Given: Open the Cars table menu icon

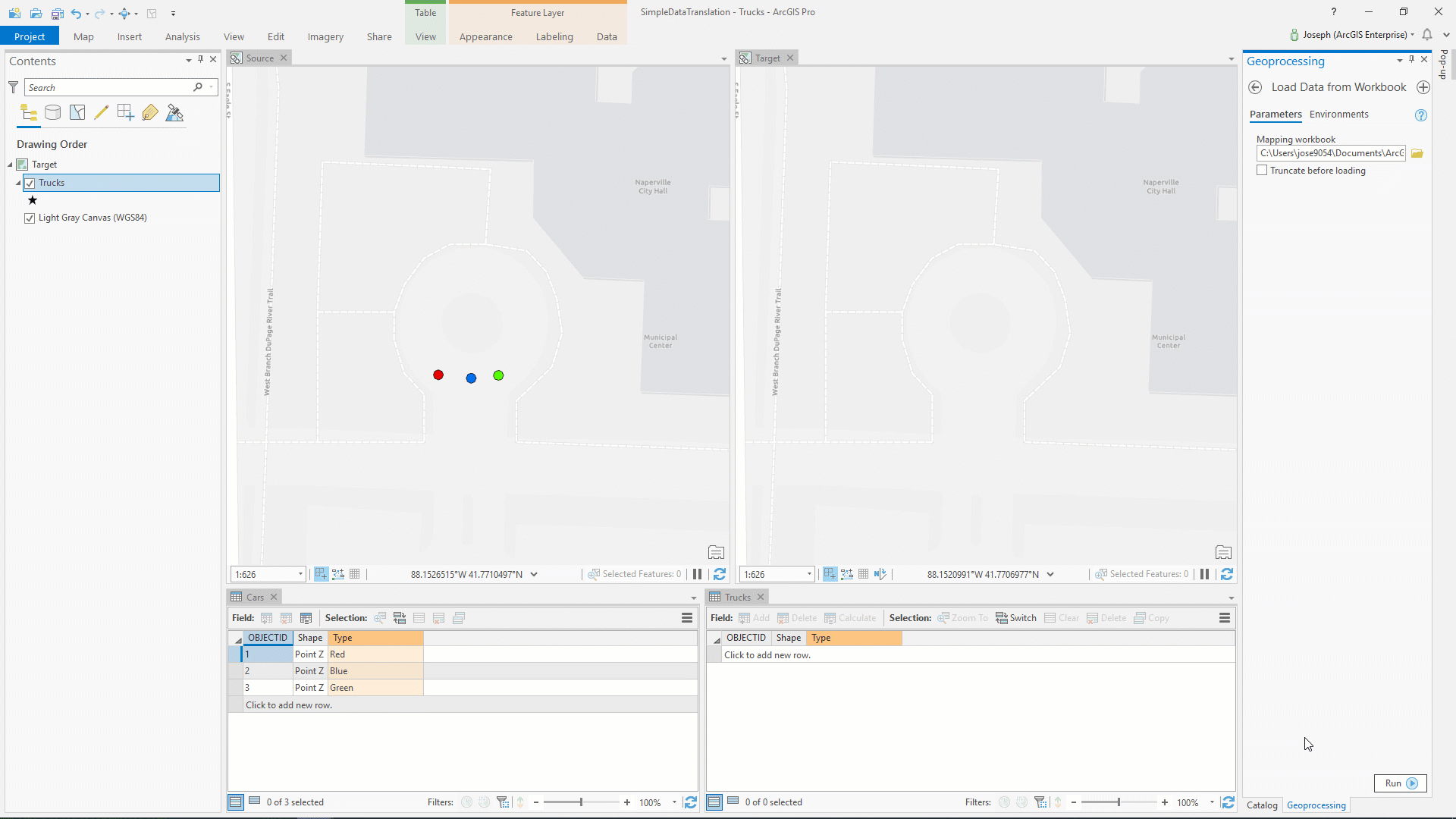Looking at the screenshot, I should pos(687,618).
